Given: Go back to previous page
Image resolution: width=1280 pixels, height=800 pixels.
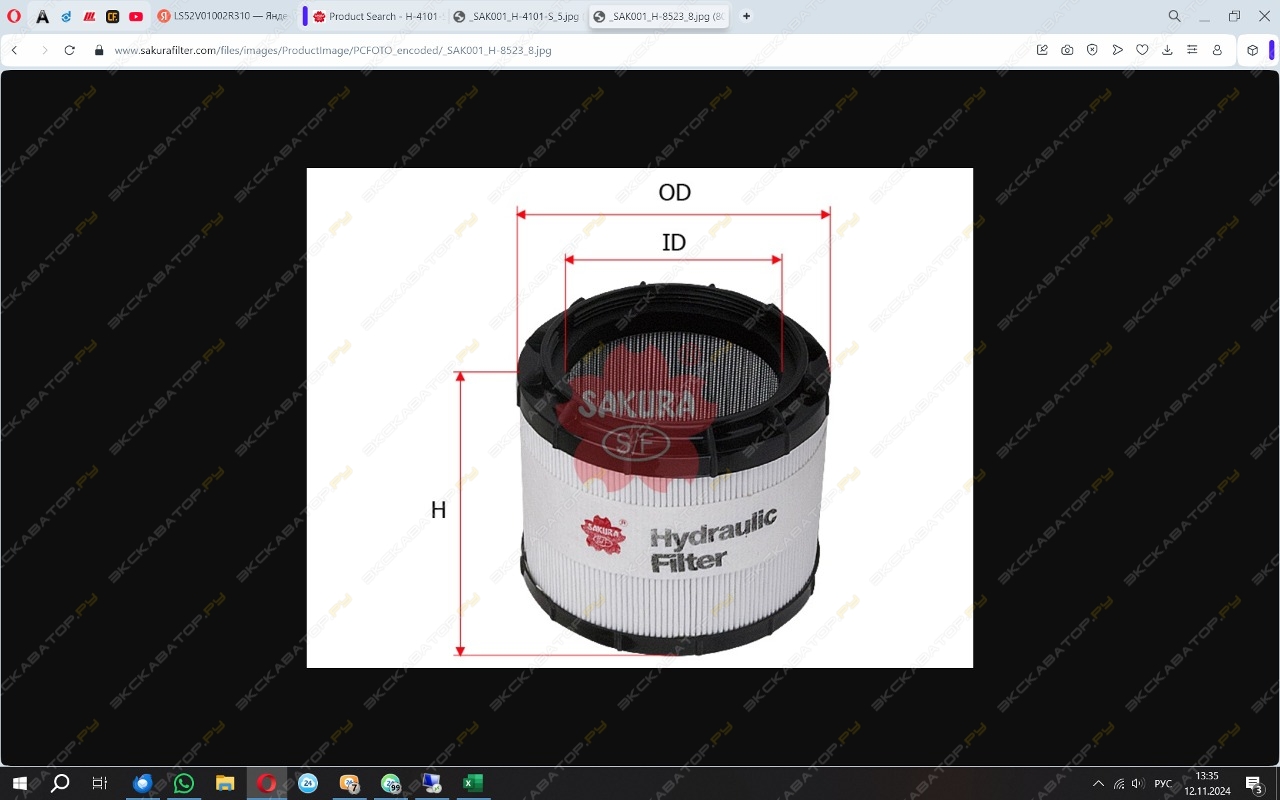Looking at the screenshot, I should click(15, 50).
